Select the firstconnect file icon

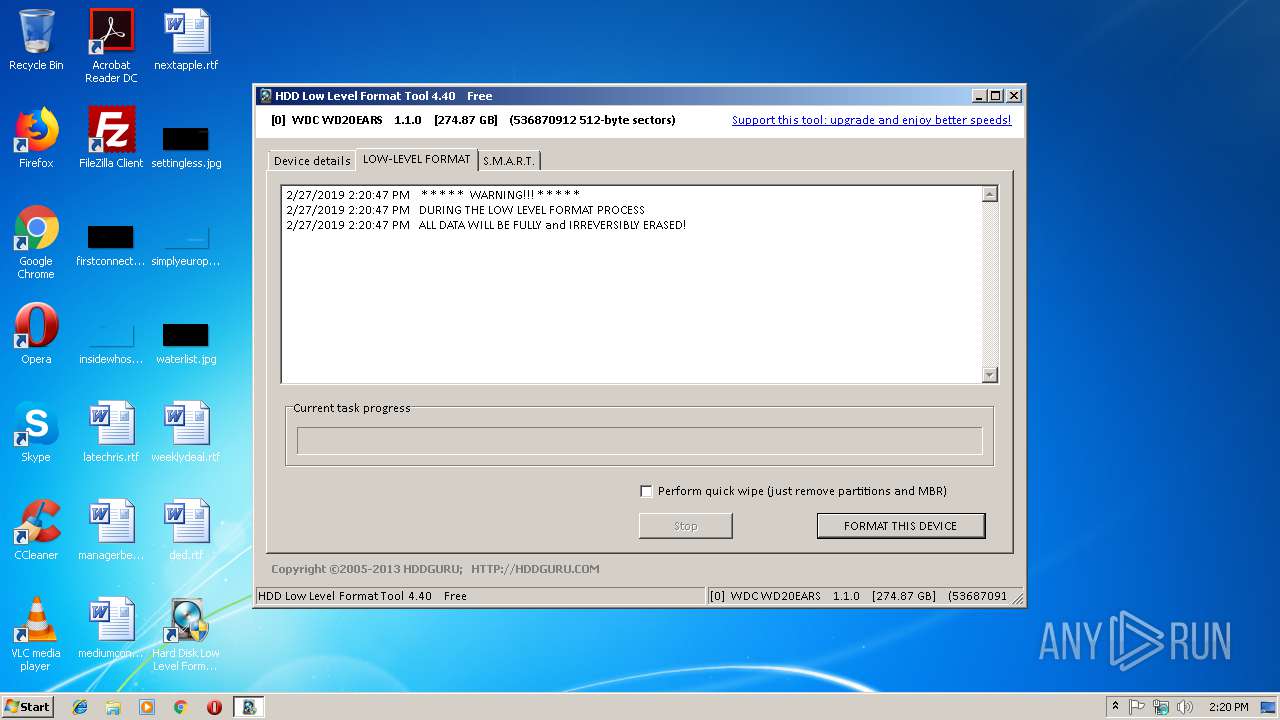[x=111, y=246]
